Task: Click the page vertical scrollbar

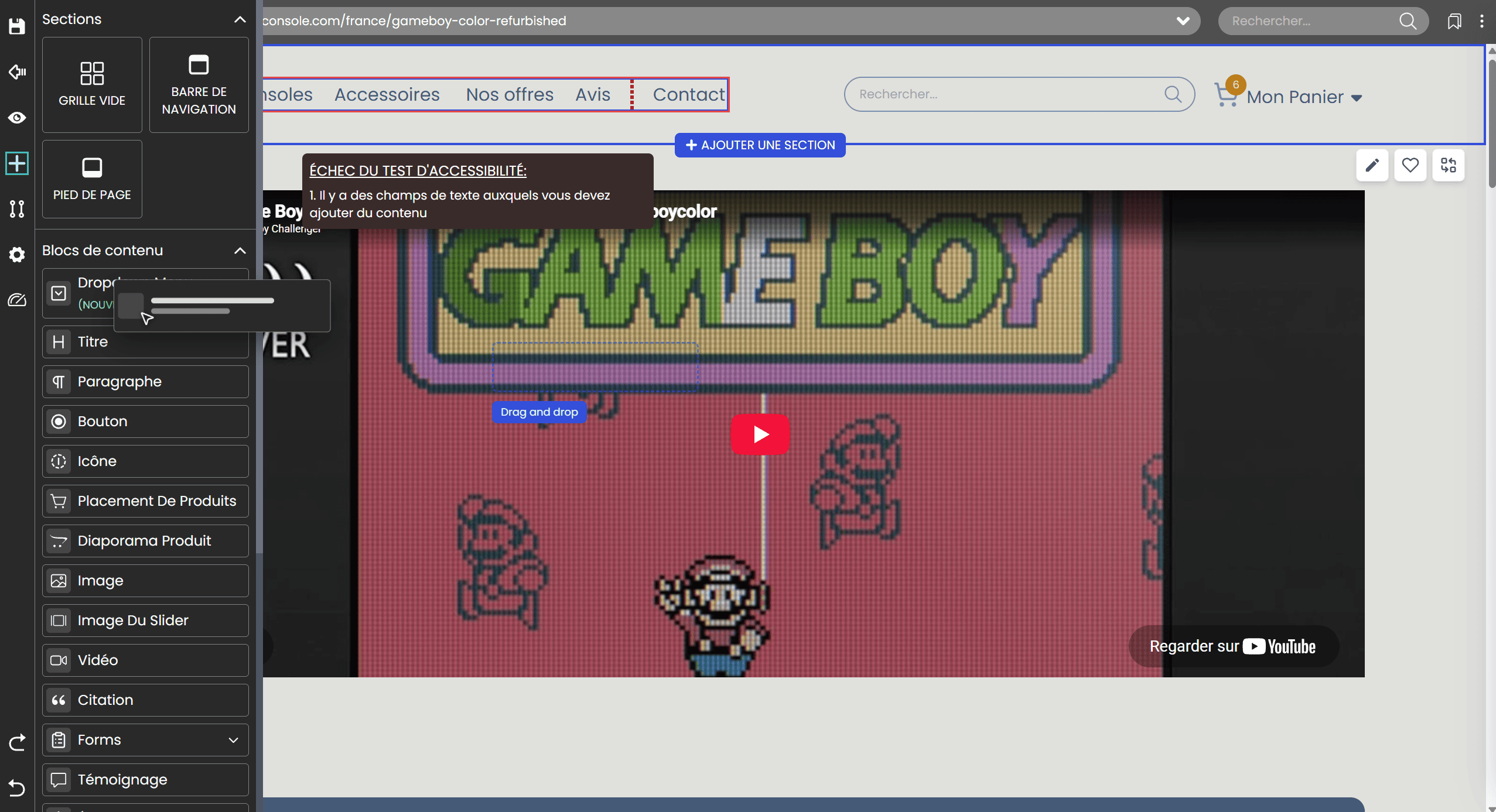Action: coord(1491,123)
